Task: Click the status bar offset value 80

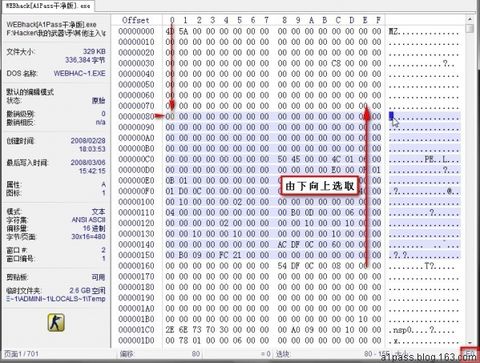Action: (x=196, y=354)
